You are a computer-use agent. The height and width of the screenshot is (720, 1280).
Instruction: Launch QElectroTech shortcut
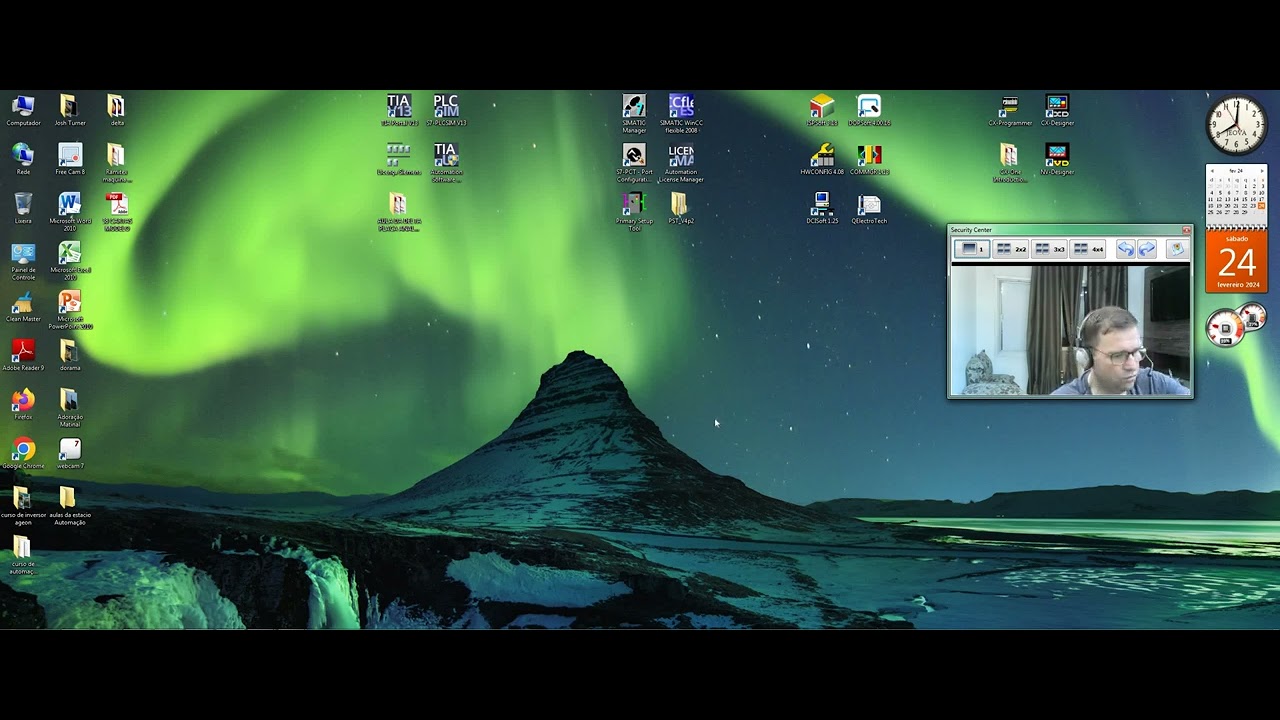click(x=869, y=208)
